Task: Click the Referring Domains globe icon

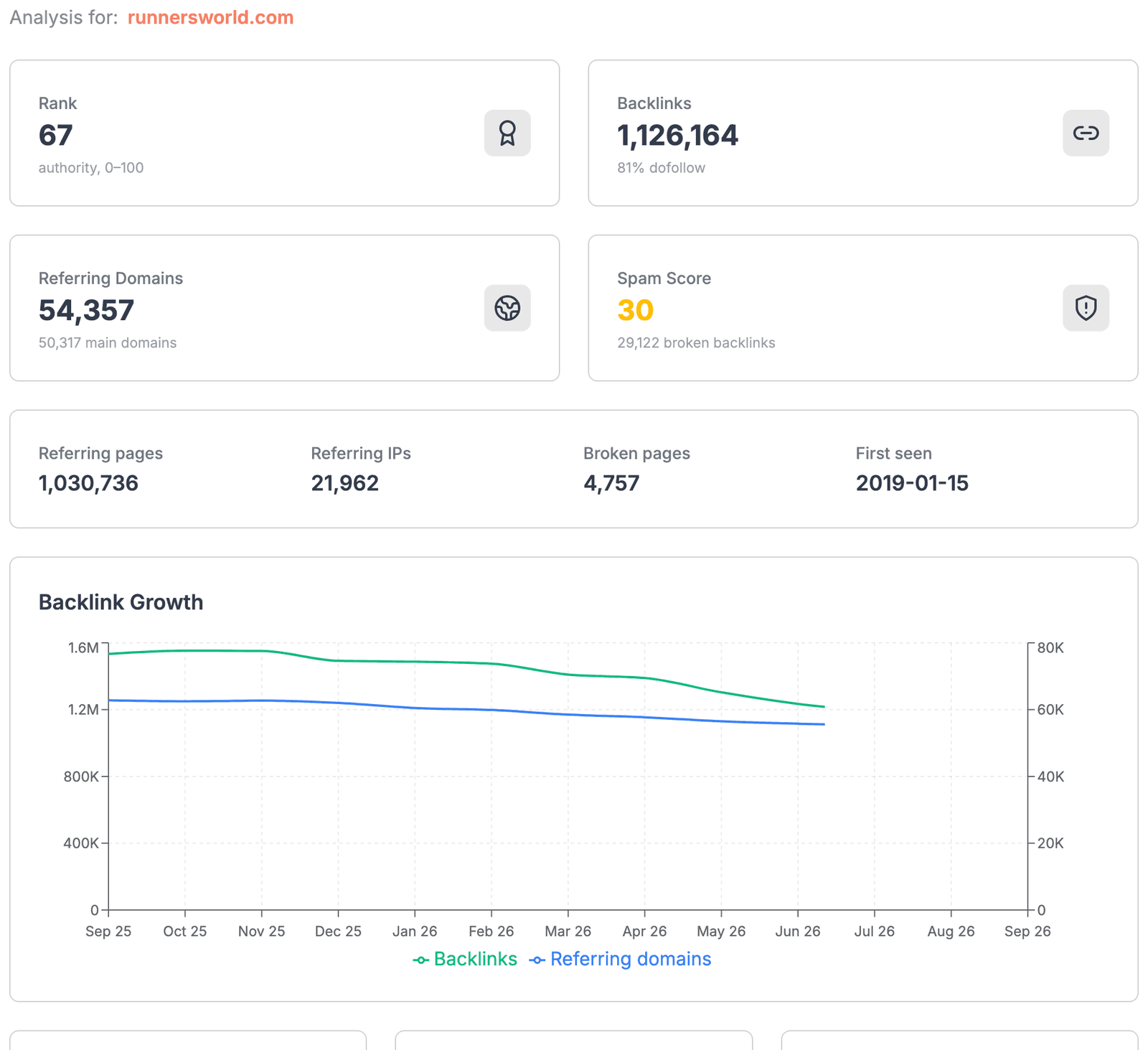Action: [507, 308]
